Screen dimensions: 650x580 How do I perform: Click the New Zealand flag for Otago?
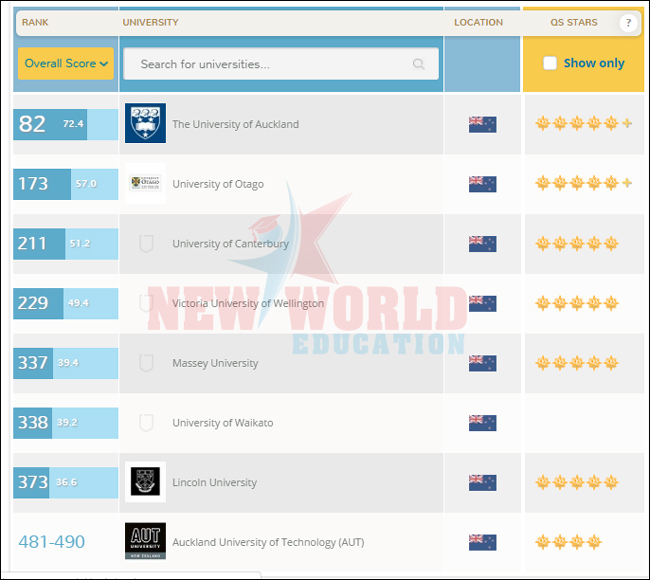(483, 184)
